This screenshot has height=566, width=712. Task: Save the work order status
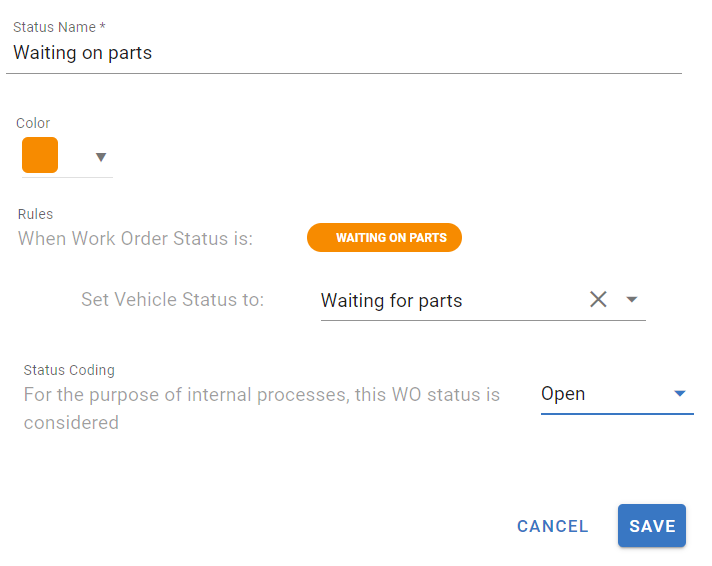pos(652,526)
